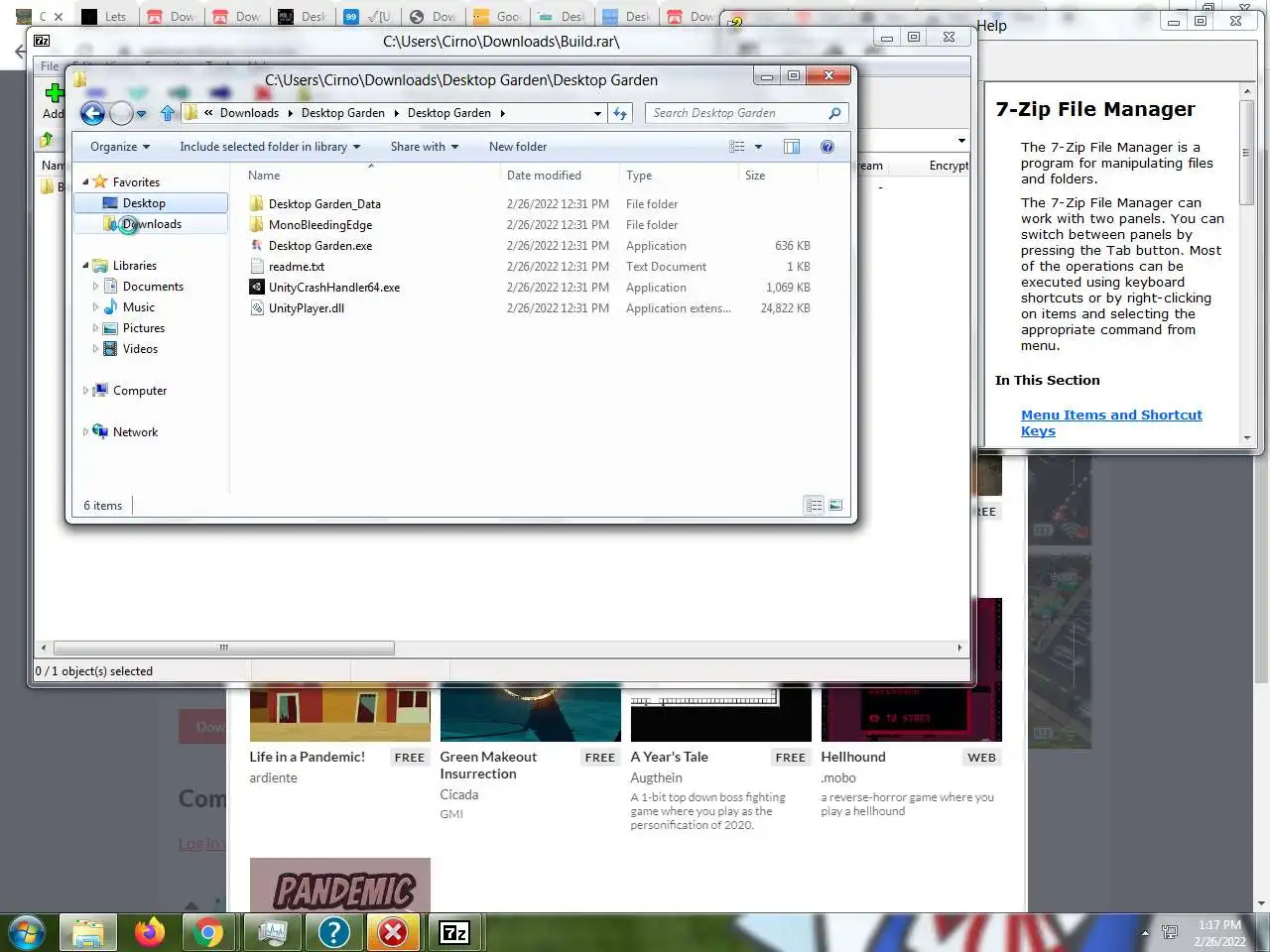The height and width of the screenshot is (952, 1270).
Task: Click the 7-Zip horizontal scrollbar
Action: pos(223,648)
